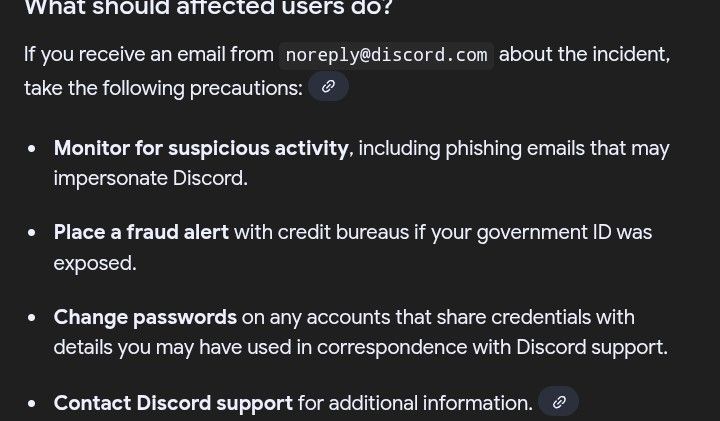This screenshot has width=720, height=421.
Task: Click the "What should affected users do?" heading
Action: [x=209, y=7]
